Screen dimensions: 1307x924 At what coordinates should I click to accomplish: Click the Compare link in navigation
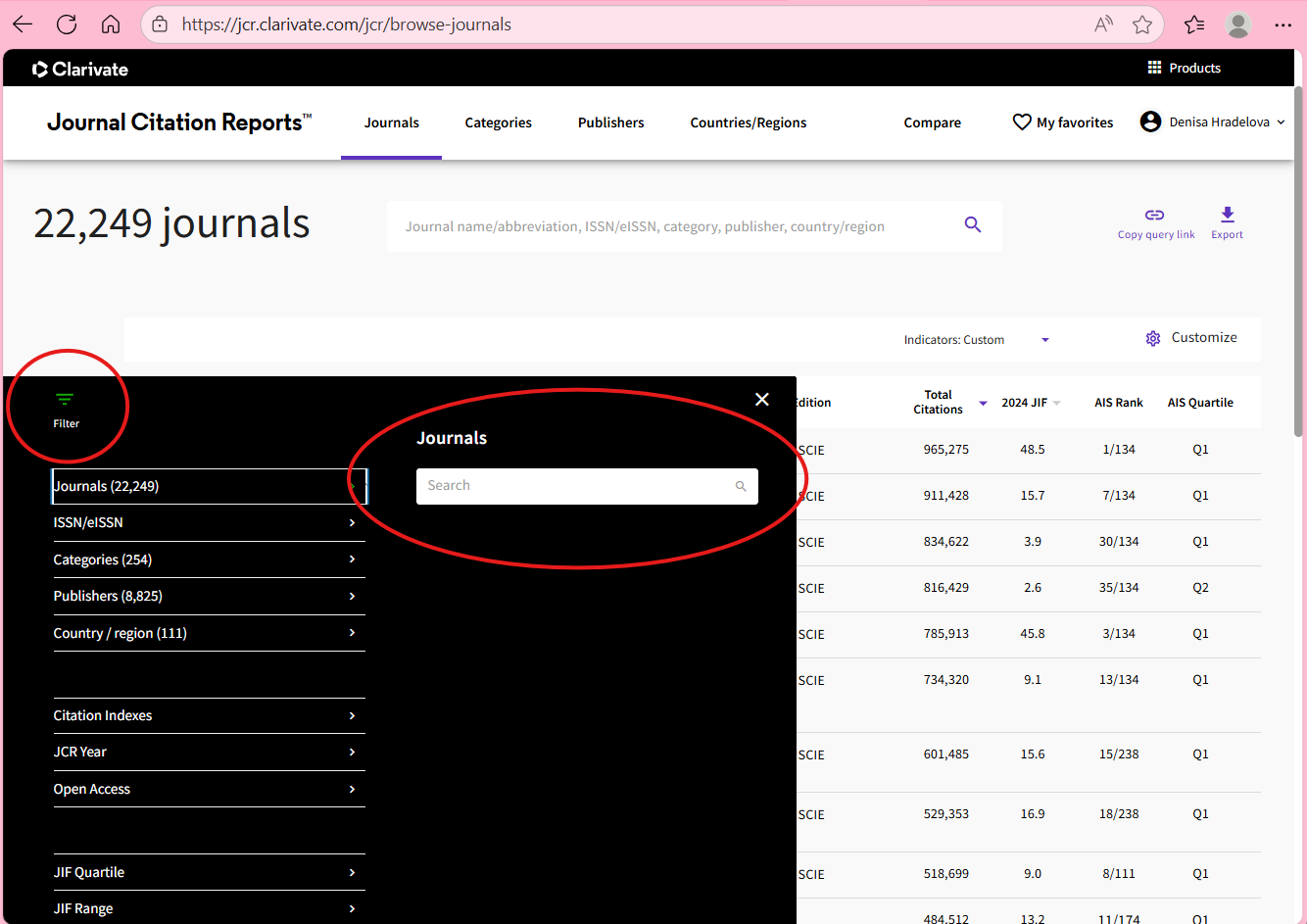932,122
